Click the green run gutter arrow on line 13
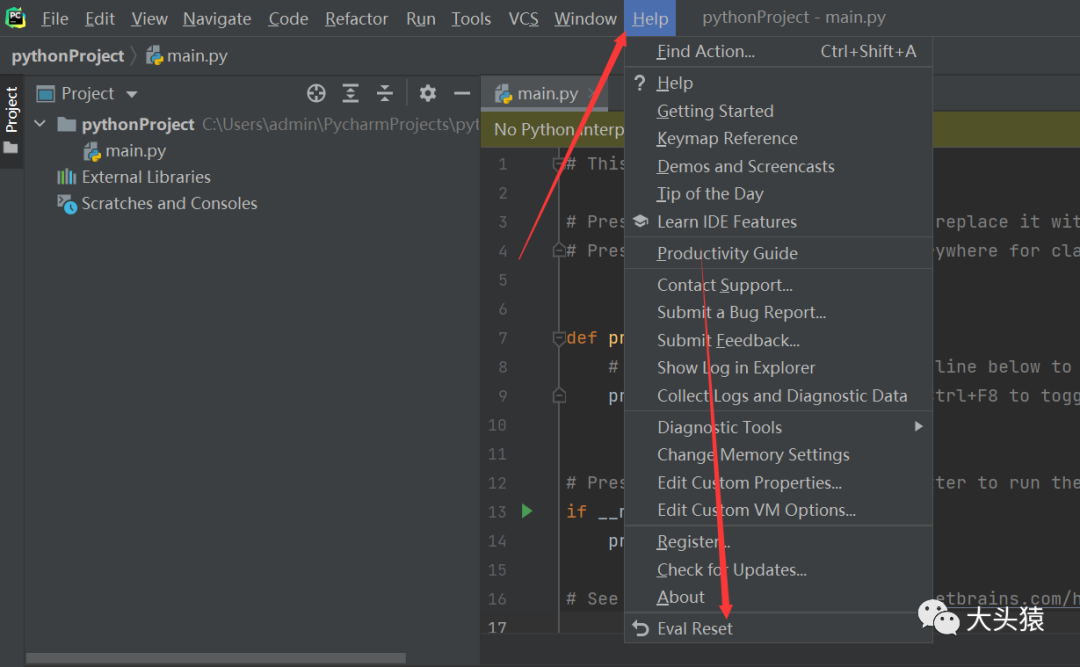The width and height of the screenshot is (1080, 667). point(527,511)
